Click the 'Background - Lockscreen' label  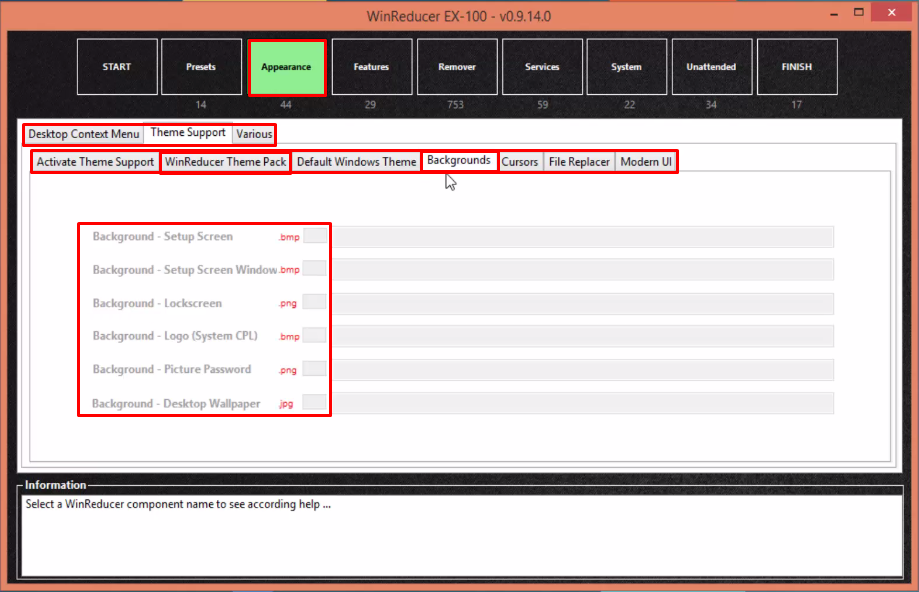(x=157, y=304)
